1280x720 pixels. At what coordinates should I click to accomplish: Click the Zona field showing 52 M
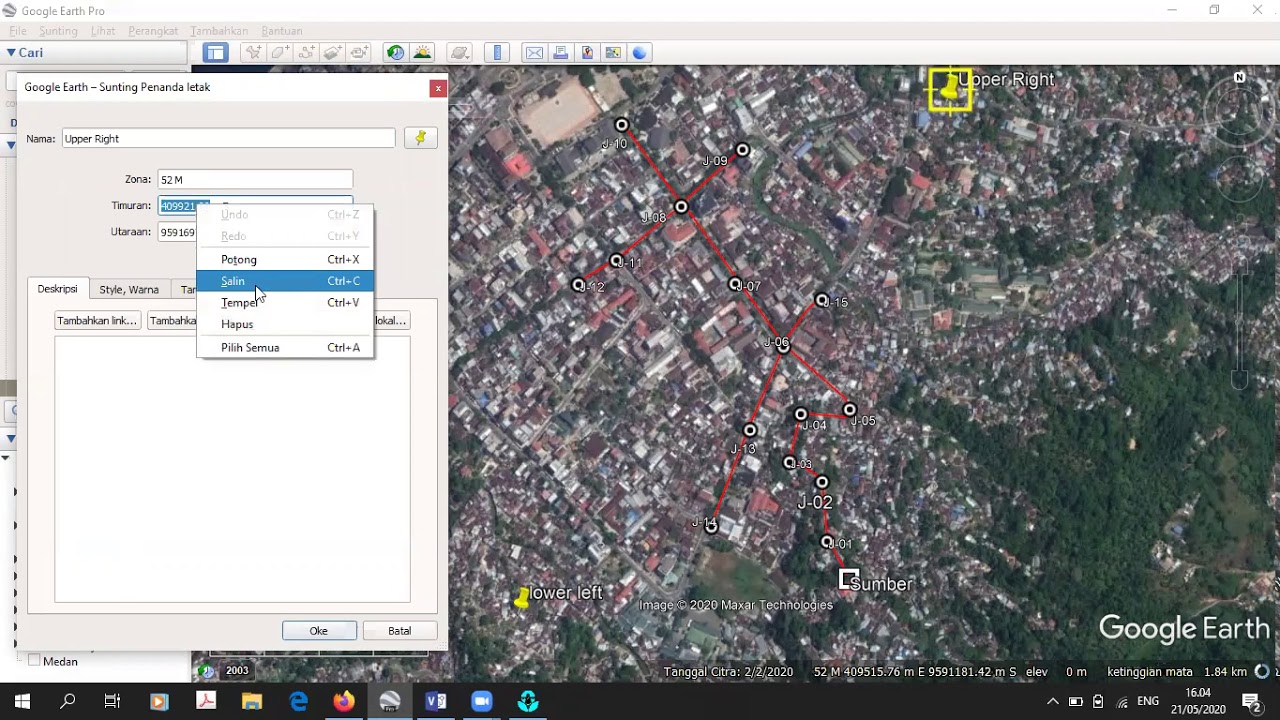tap(255, 179)
